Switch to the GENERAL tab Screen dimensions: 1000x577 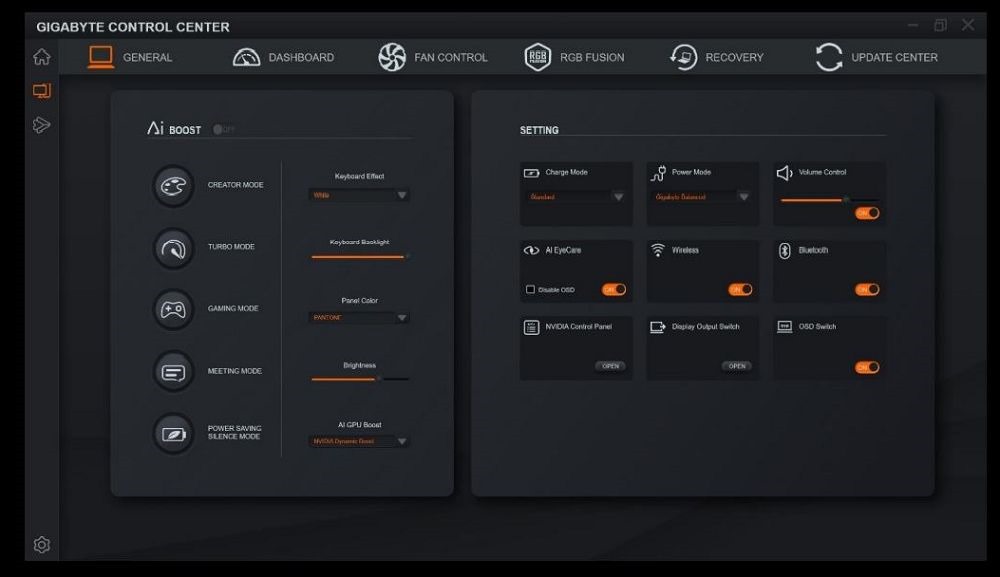pos(130,57)
